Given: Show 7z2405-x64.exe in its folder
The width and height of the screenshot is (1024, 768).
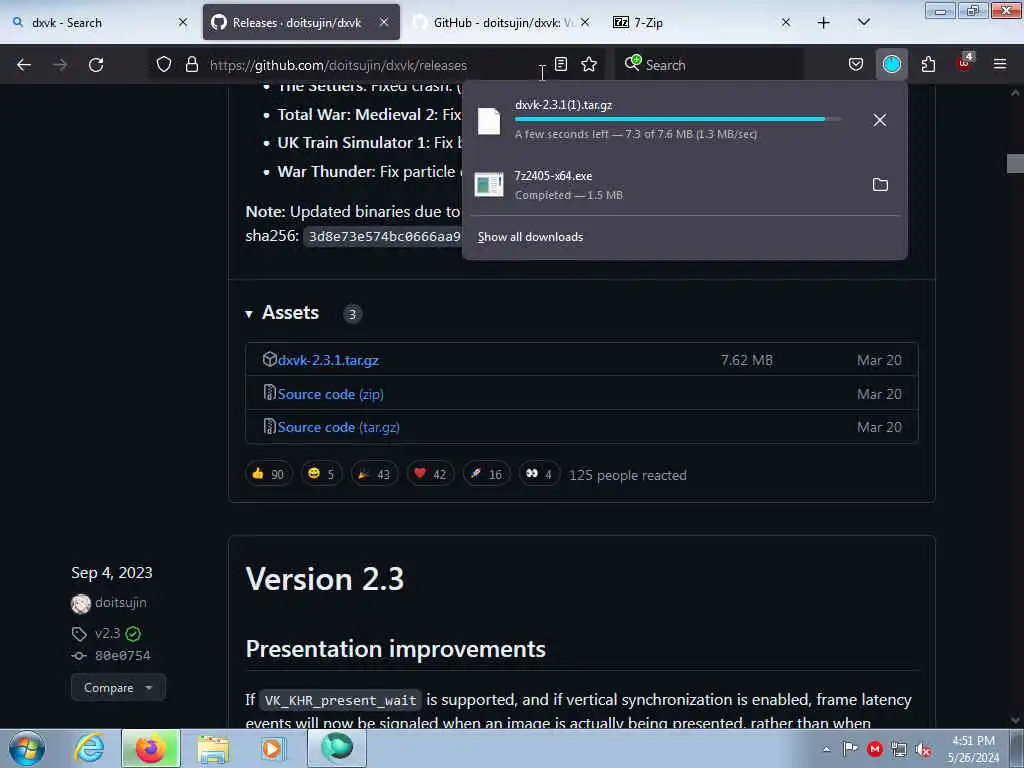Looking at the screenshot, I should 880,185.
